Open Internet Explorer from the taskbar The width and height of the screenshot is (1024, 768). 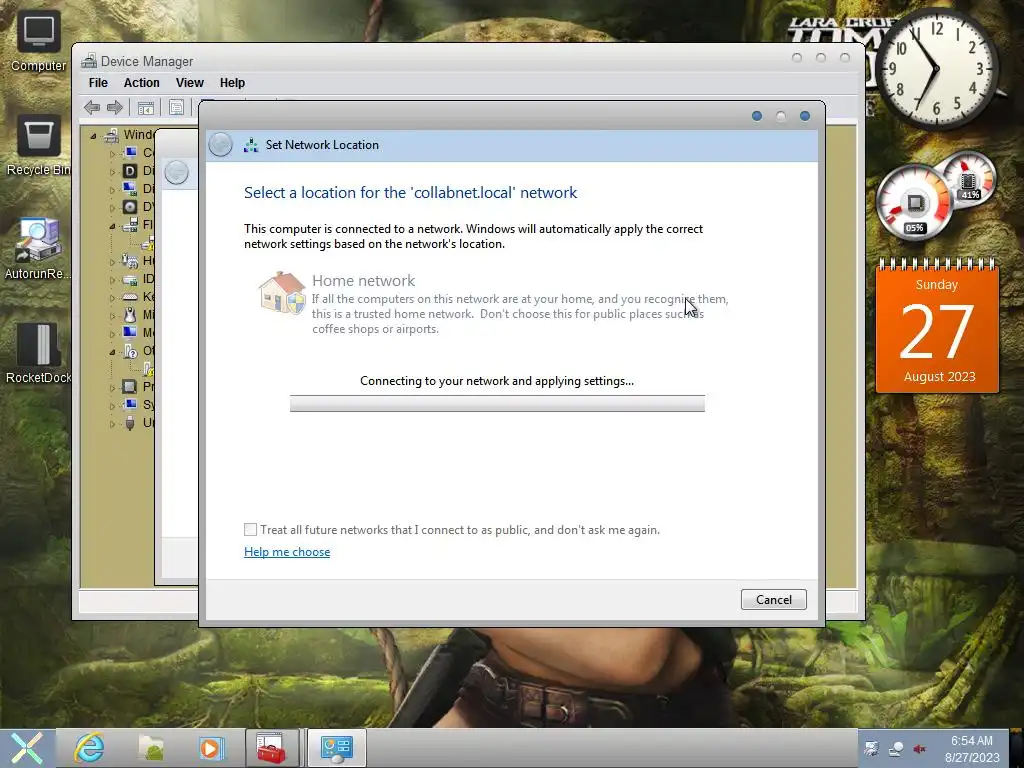pos(89,747)
